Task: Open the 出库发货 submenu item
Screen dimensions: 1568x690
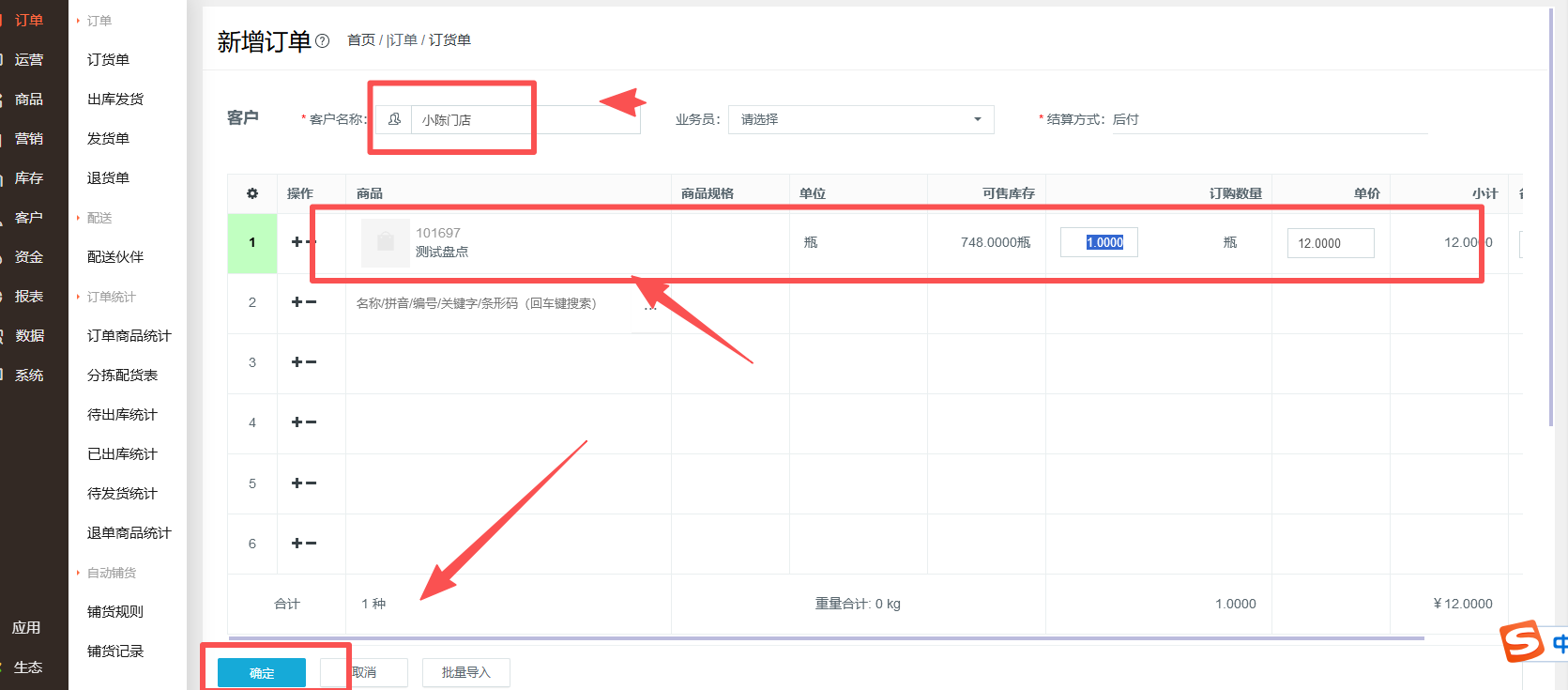Action: [x=115, y=100]
